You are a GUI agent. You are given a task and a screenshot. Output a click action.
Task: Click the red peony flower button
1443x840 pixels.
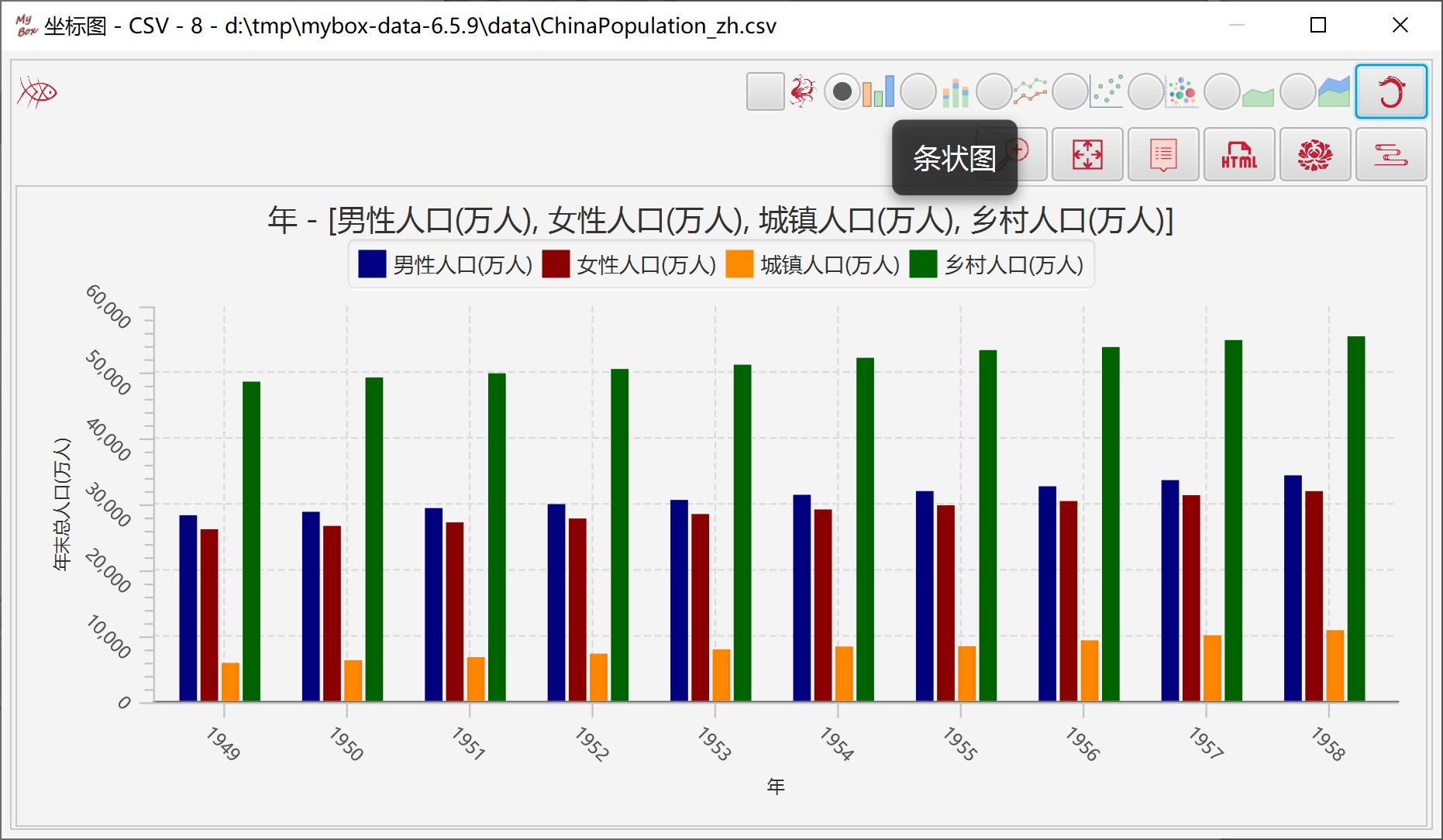coord(1315,154)
